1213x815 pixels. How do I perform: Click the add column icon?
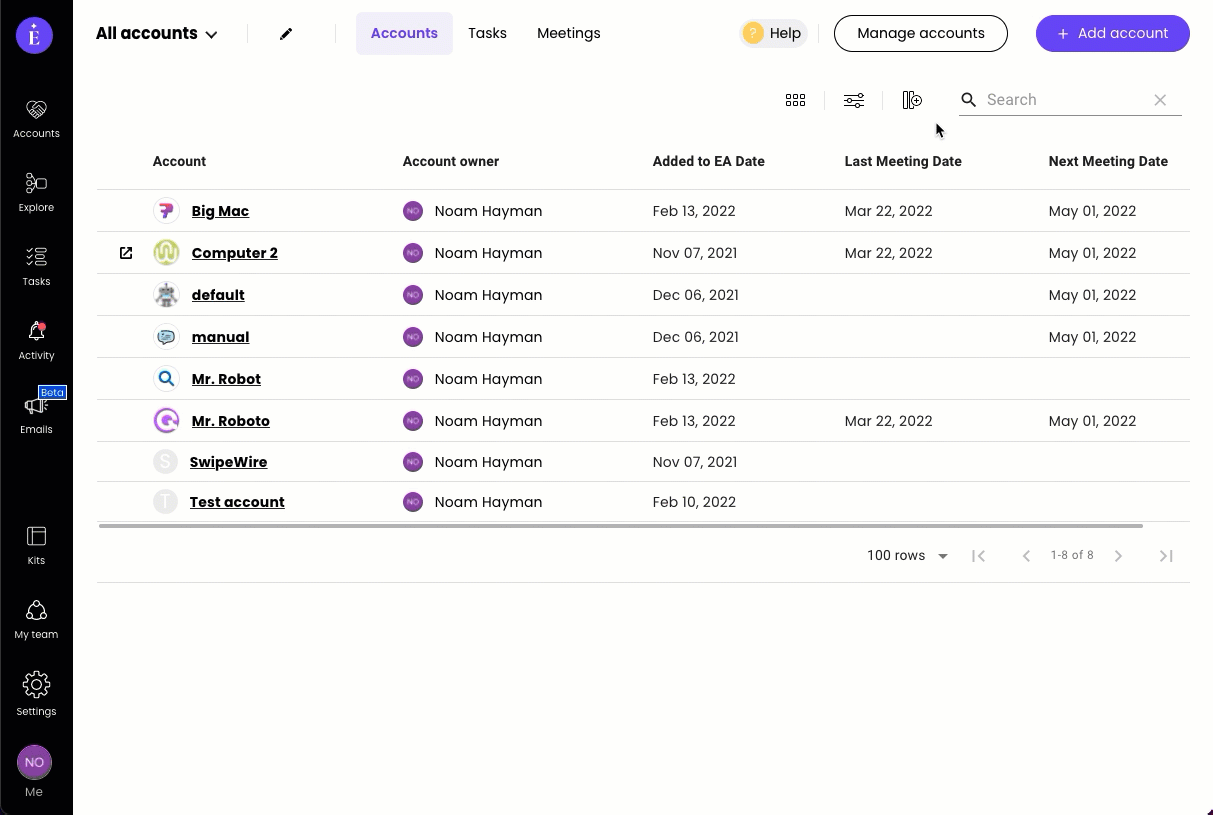[911, 100]
